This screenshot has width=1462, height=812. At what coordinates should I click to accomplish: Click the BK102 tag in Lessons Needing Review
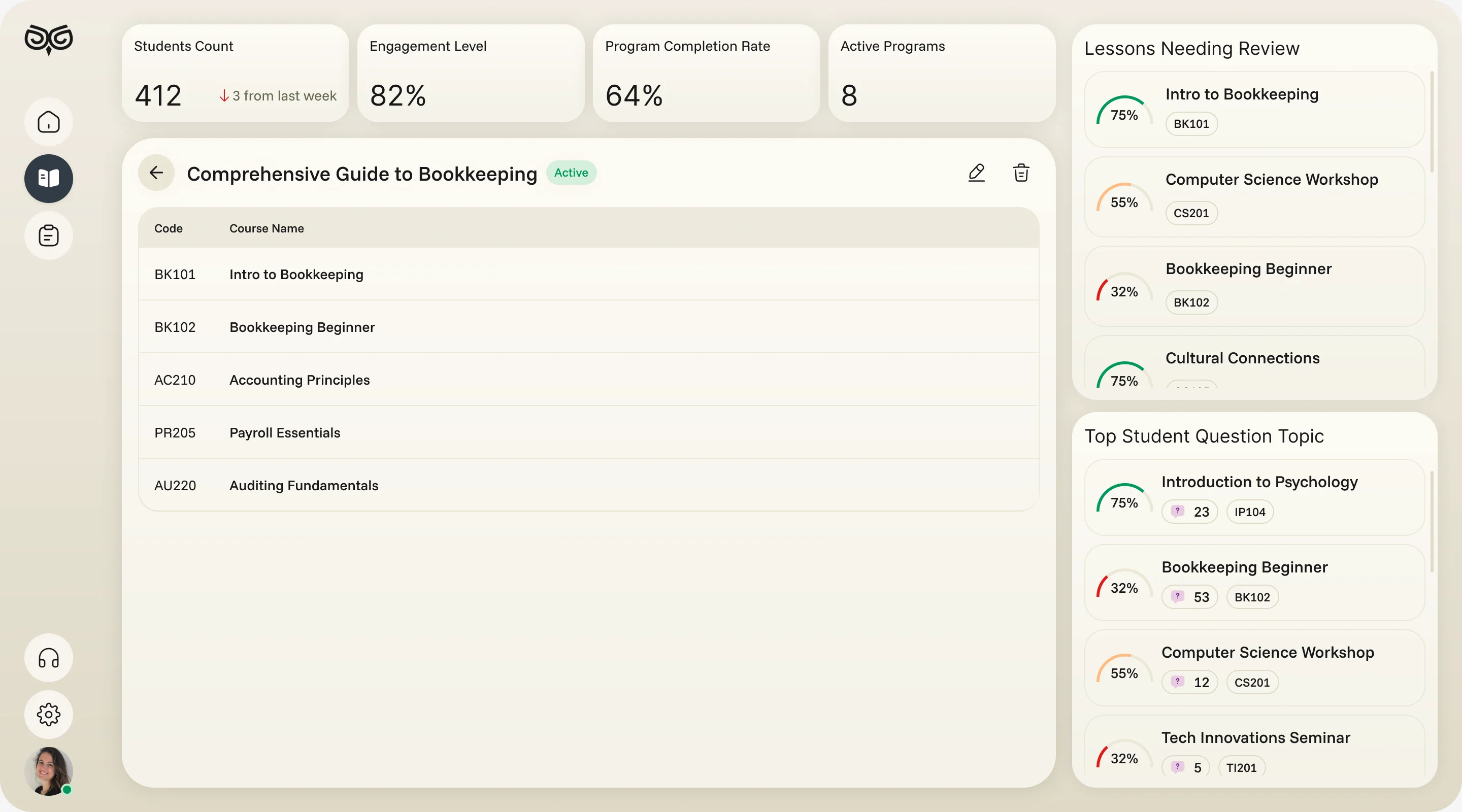tap(1191, 302)
